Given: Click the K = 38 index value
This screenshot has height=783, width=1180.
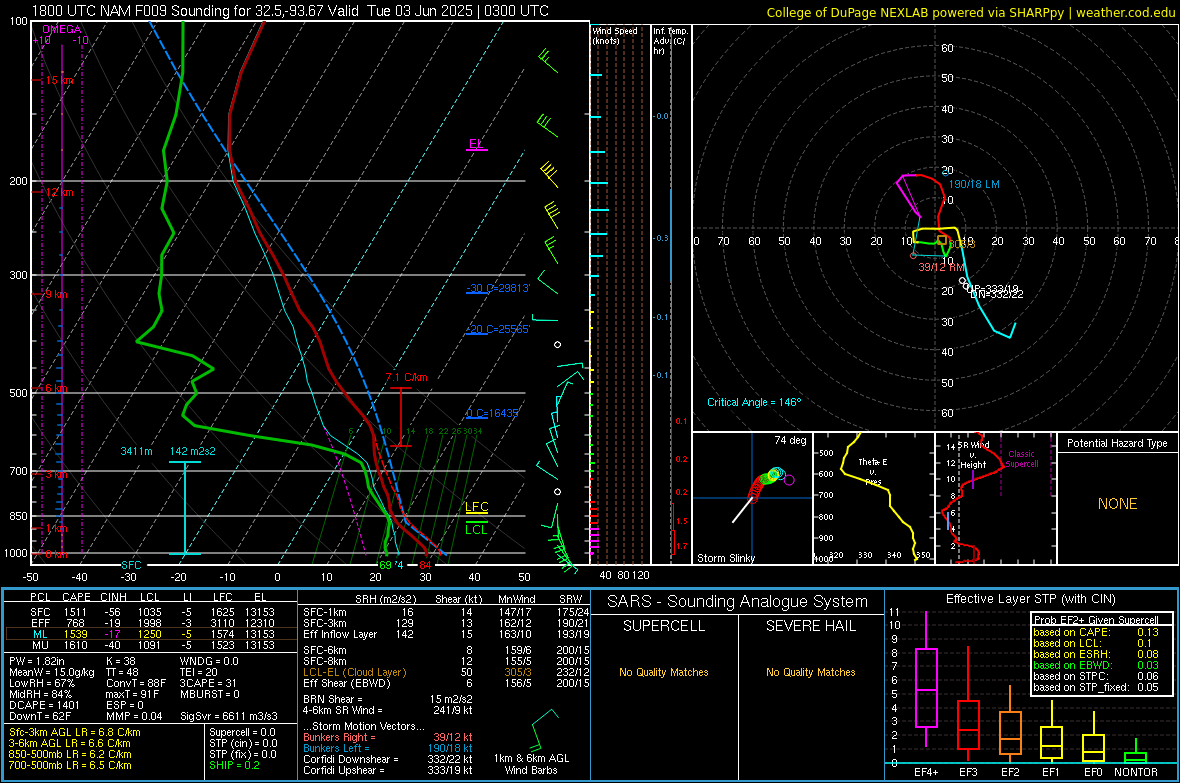Looking at the screenshot, I should [x=121, y=662].
